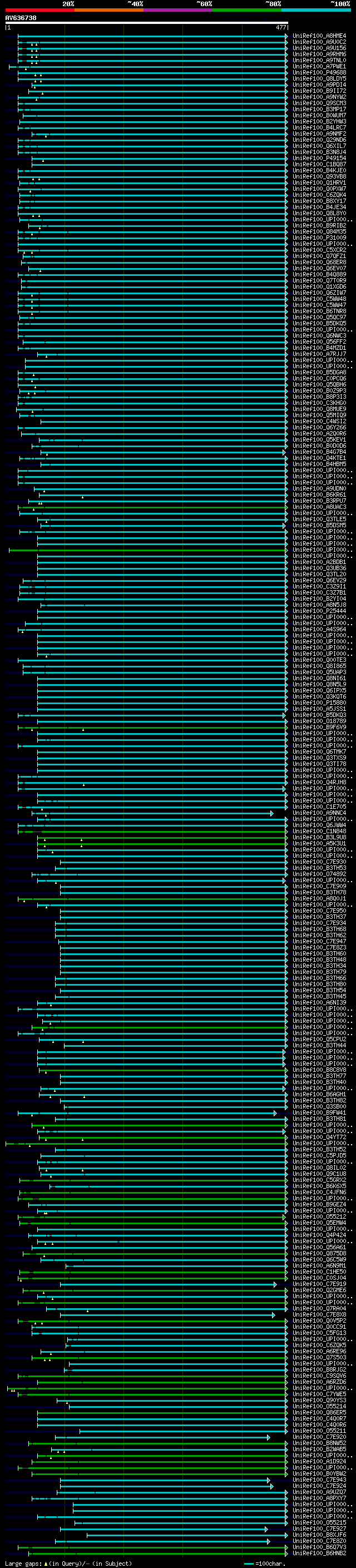The image size is (356, 1568).
Task: Select the UniRef100_A8Q0J1 label
Action: (x=319, y=898)
